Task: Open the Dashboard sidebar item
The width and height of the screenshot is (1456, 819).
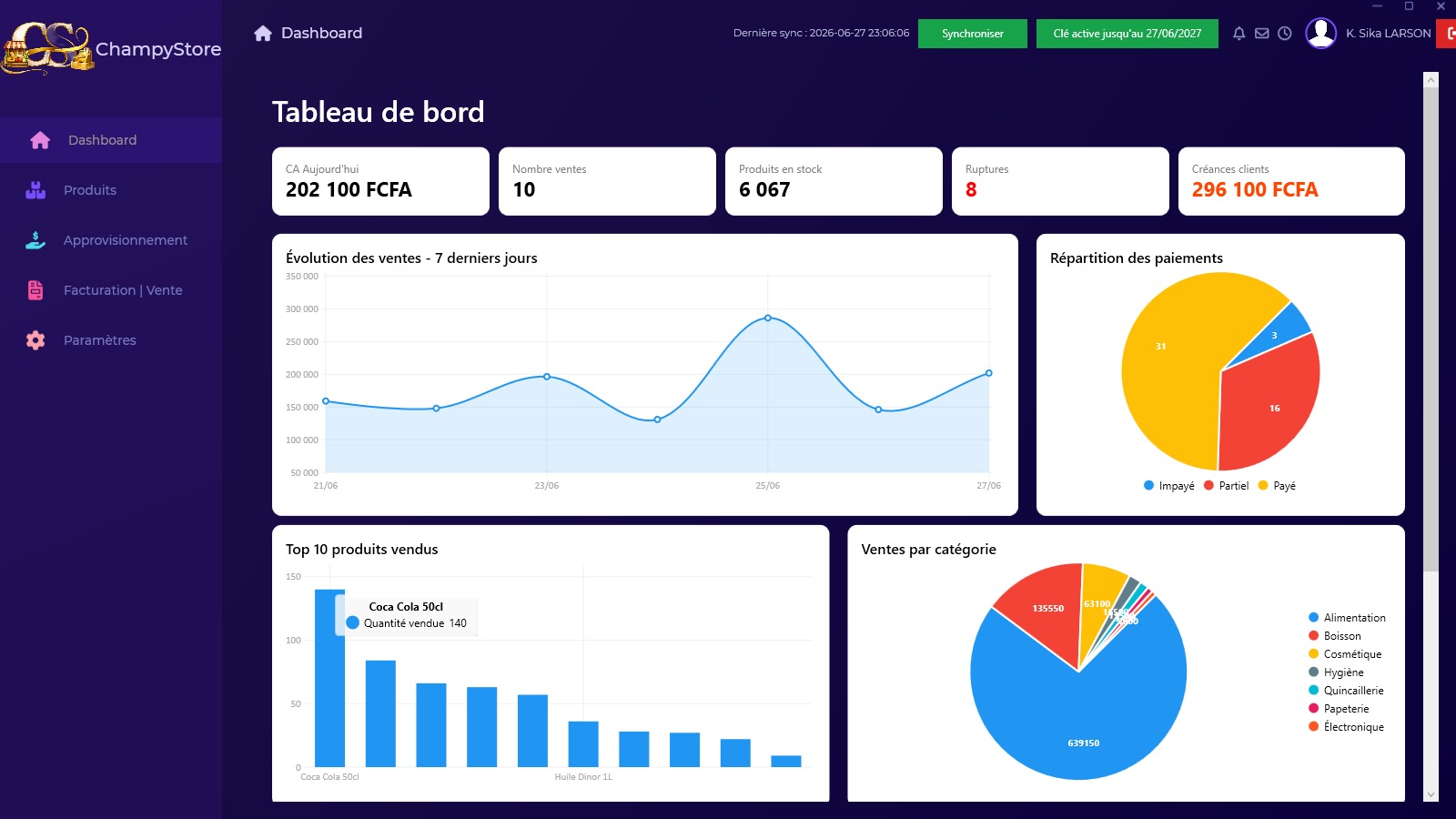Action: [111, 140]
